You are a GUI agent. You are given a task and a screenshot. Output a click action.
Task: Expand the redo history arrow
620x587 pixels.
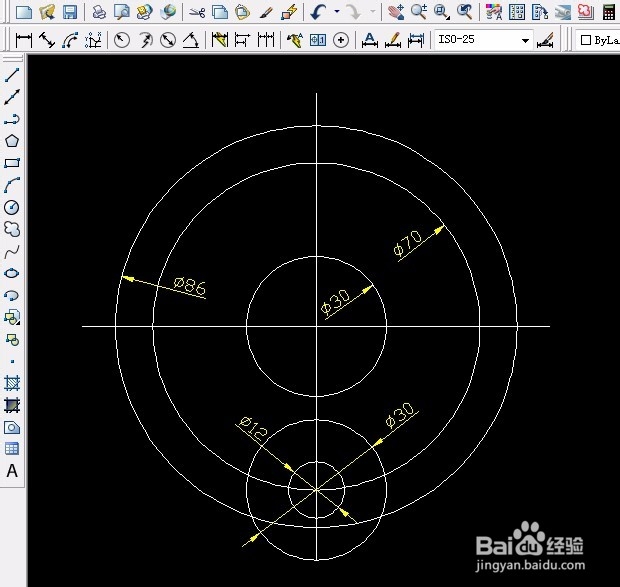372,11
